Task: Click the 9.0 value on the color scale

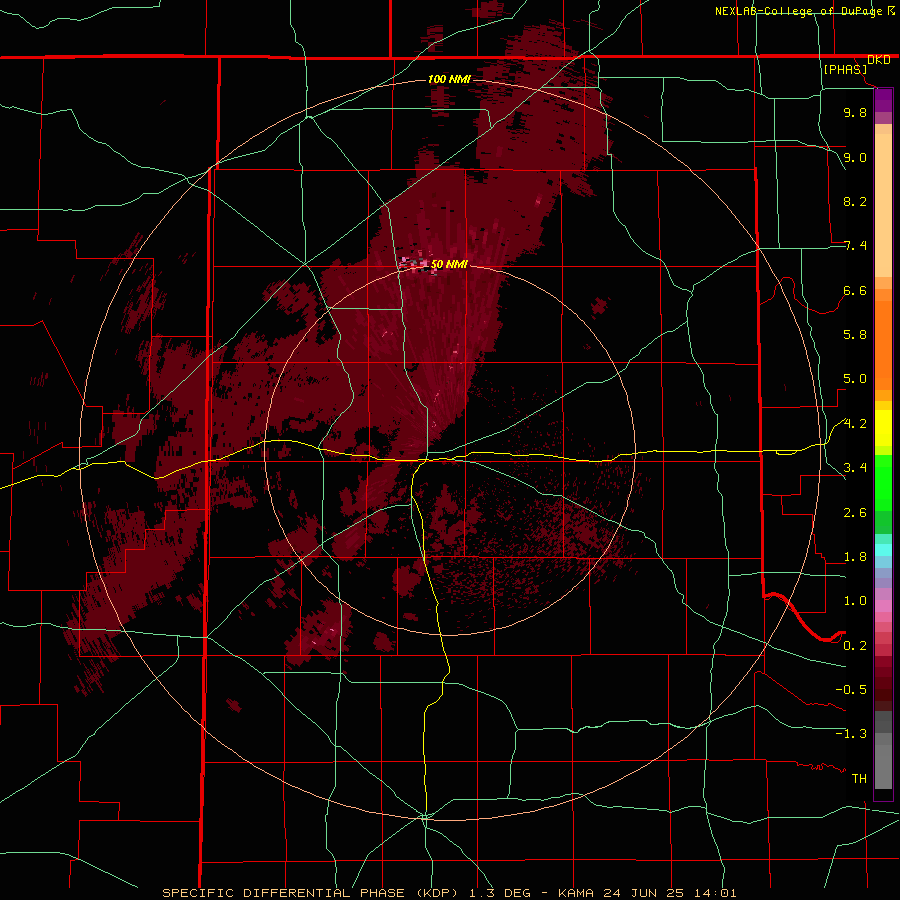Action: (855, 157)
